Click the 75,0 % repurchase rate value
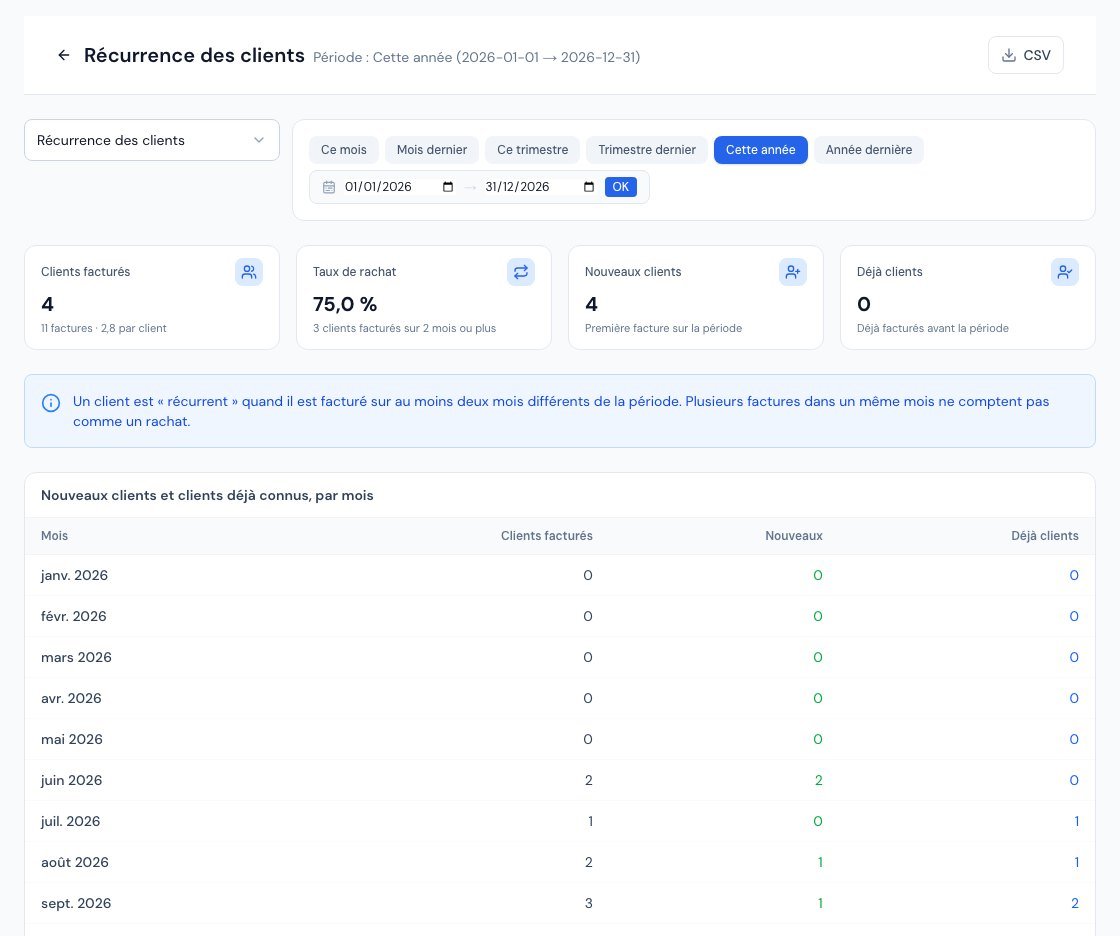 345,304
